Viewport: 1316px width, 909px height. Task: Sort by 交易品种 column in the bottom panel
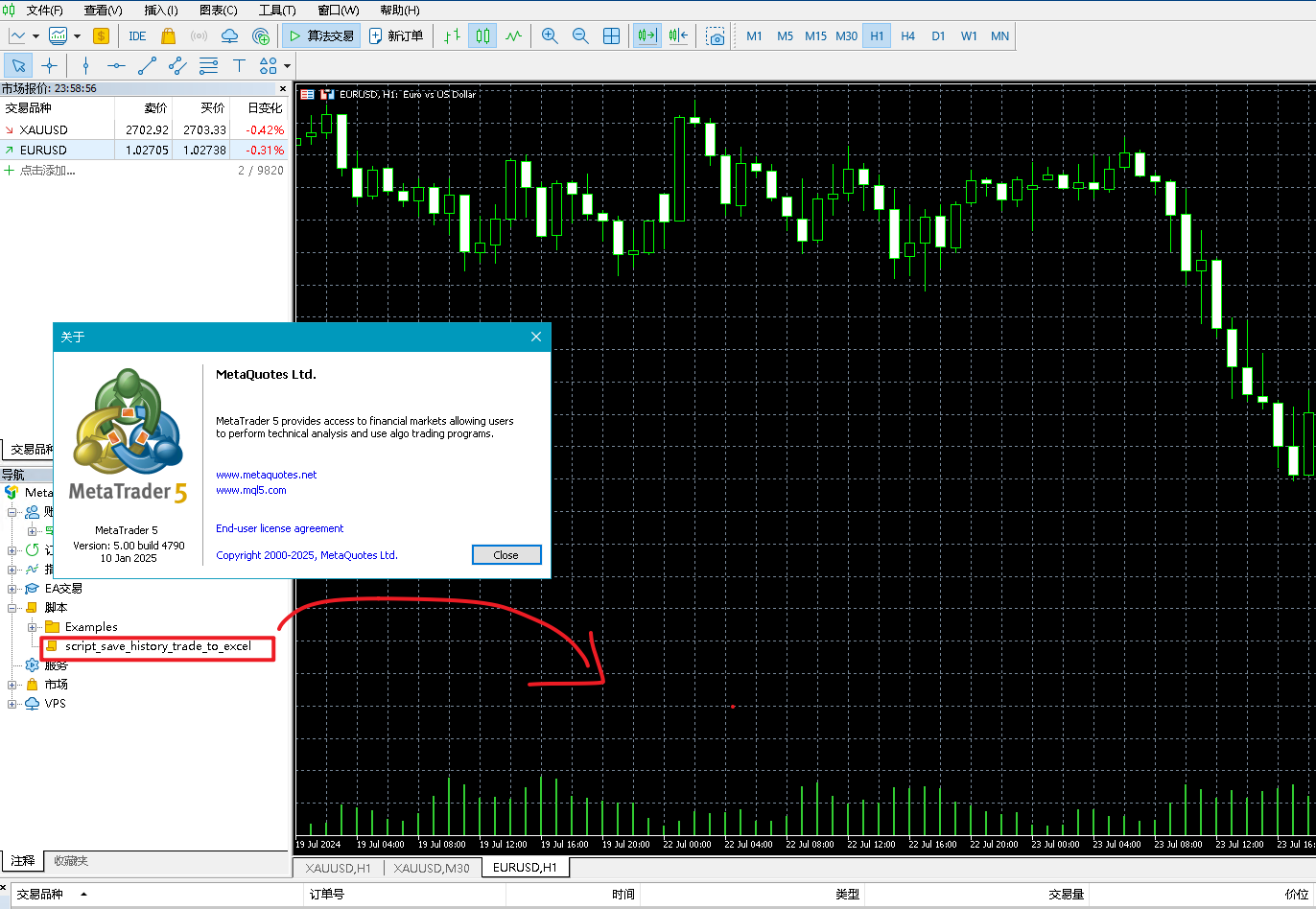click(40, 894)
